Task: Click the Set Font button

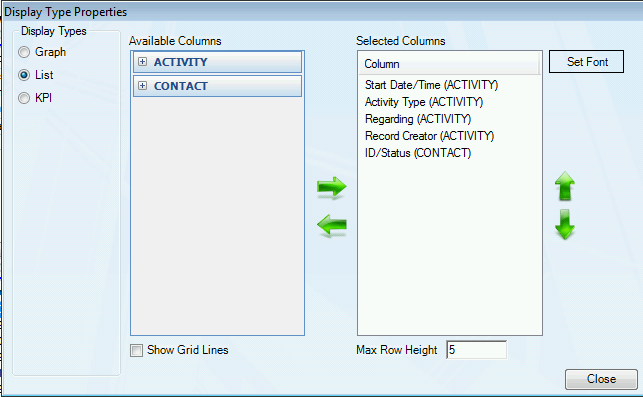Action: pos(586,62)
